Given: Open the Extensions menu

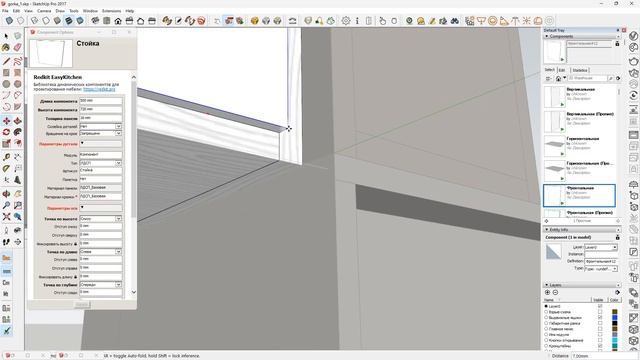Looking at the screenshot, I should click(111, 11).
